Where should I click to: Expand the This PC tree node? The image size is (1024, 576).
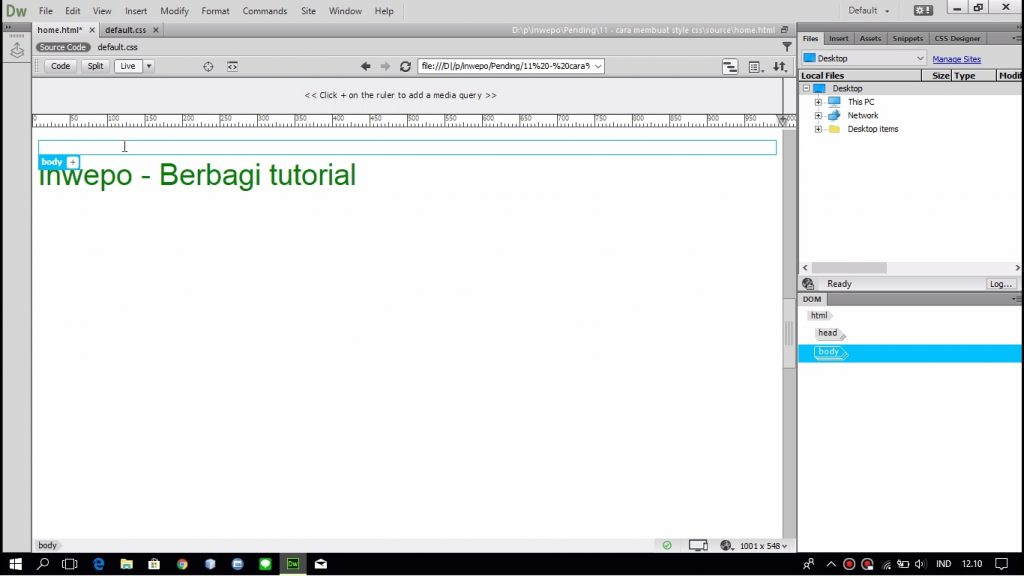pyautogui.click(x=818, y=102)
